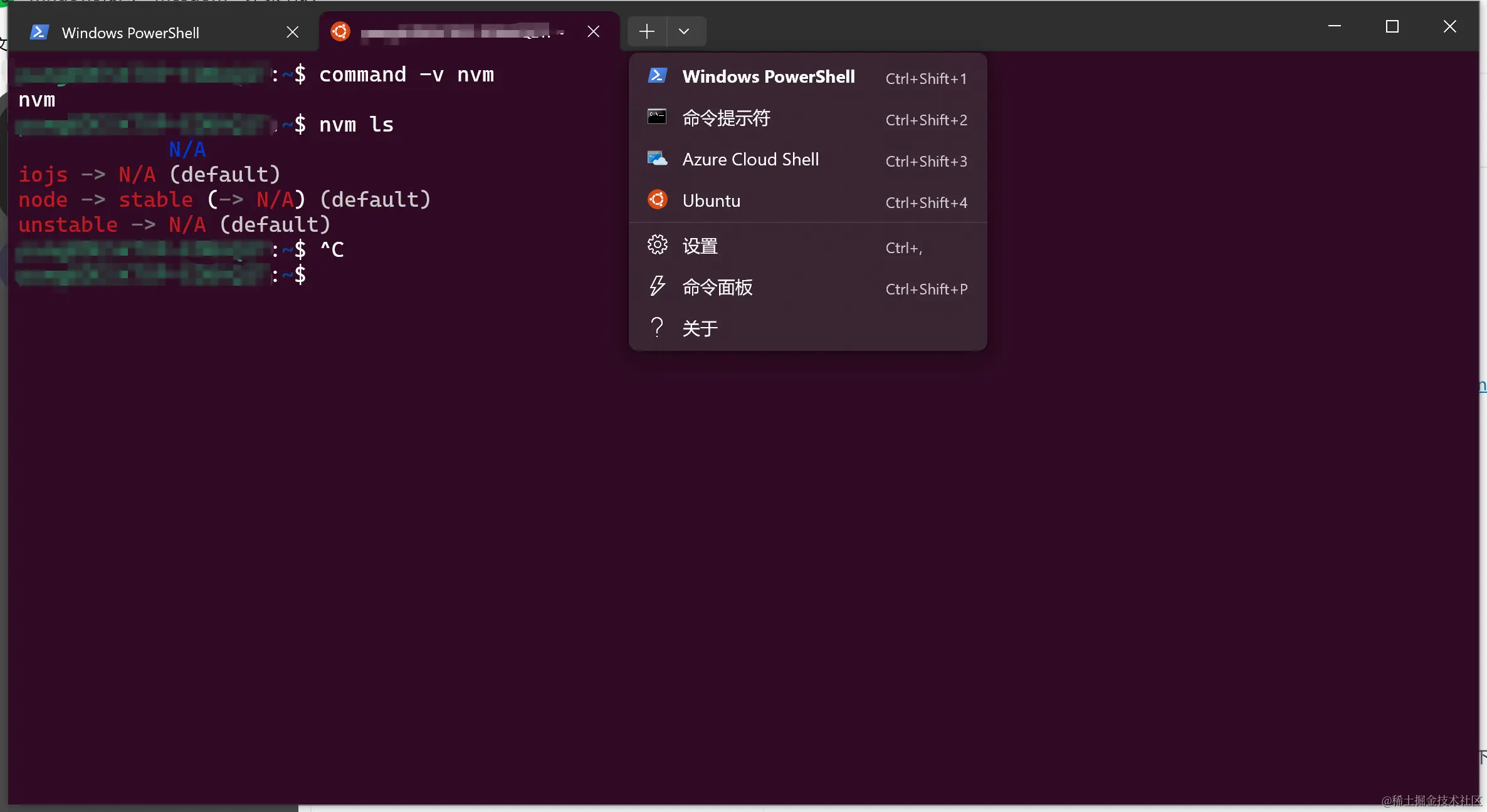The width and height of the screenshot is (1487, 812).
Task: Click the lightning bolt command palette icon
Action: (657, 286)
